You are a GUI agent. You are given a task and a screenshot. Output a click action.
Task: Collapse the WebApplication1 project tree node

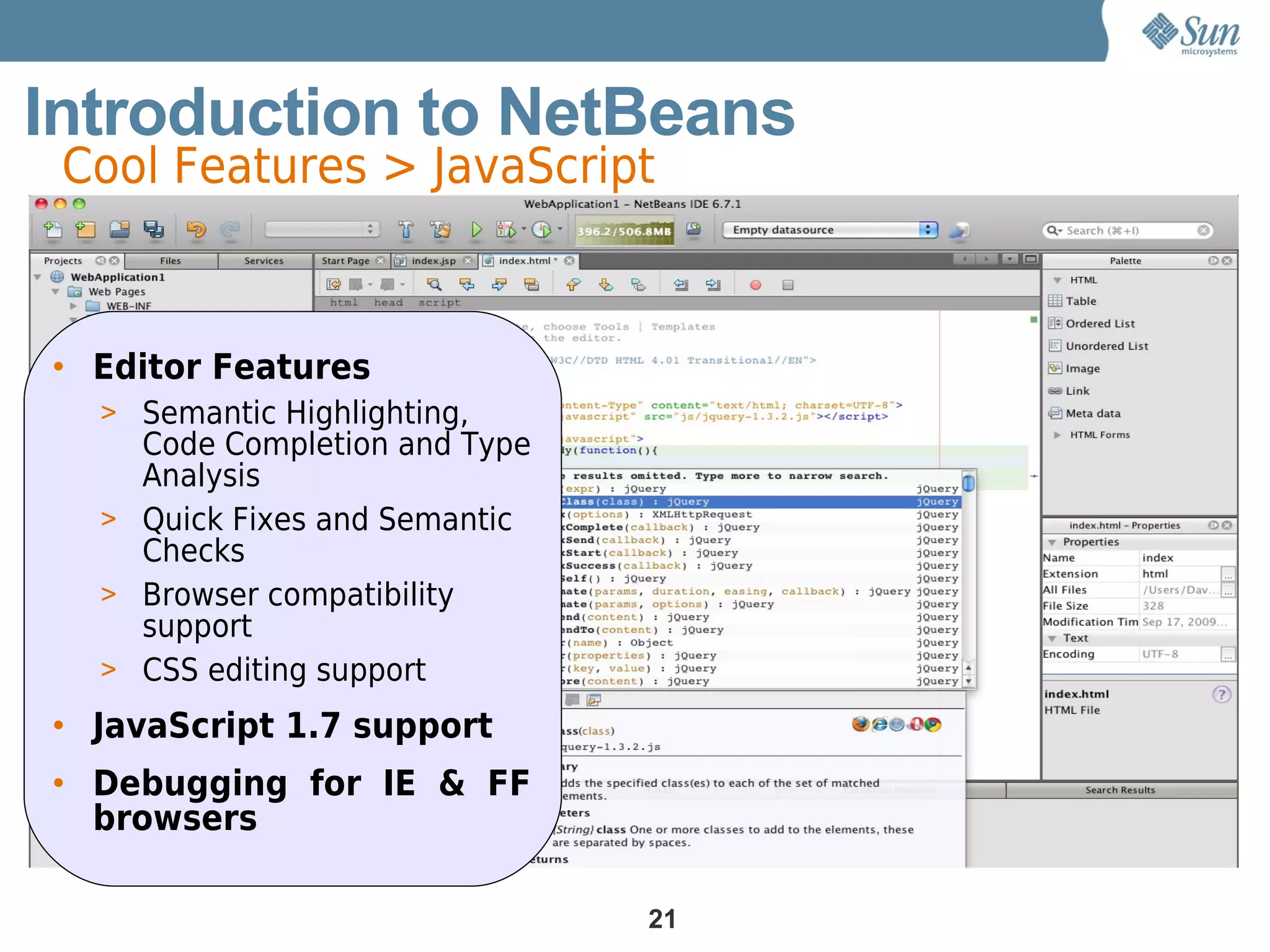[38, 277]
